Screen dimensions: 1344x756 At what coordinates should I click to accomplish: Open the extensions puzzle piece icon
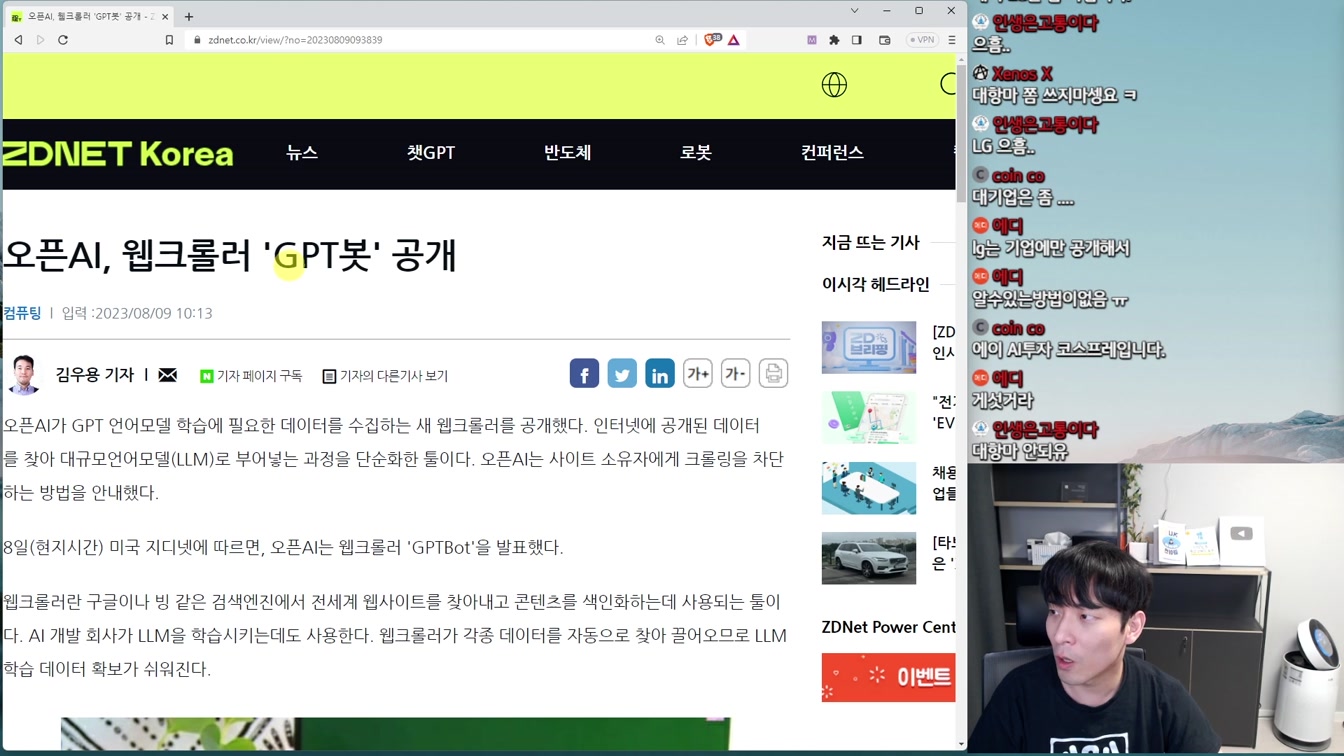834,40
